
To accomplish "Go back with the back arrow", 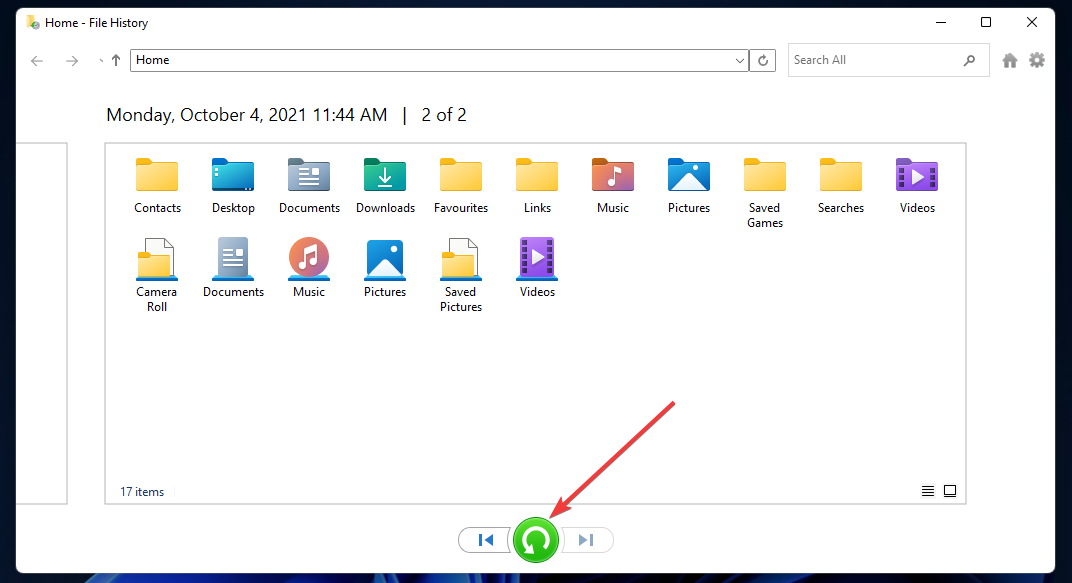I will (37, 61).
